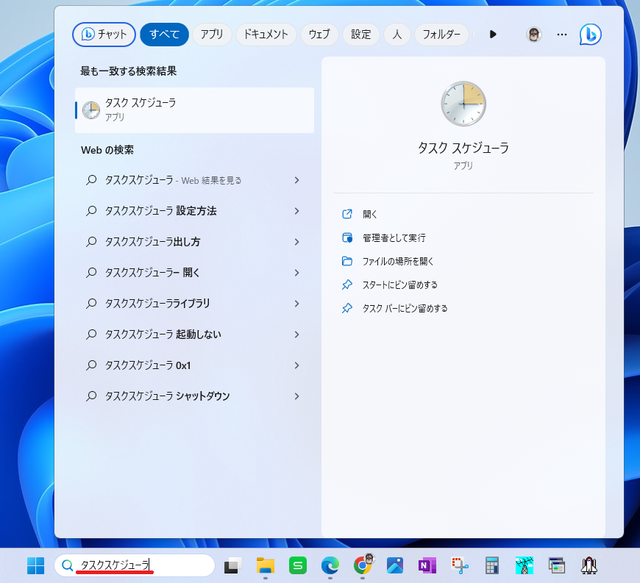Select suggestion タスクスケジューラ 設定方法
The width and height of the screenshot is (640, 583).
click(x=194, y=211)
